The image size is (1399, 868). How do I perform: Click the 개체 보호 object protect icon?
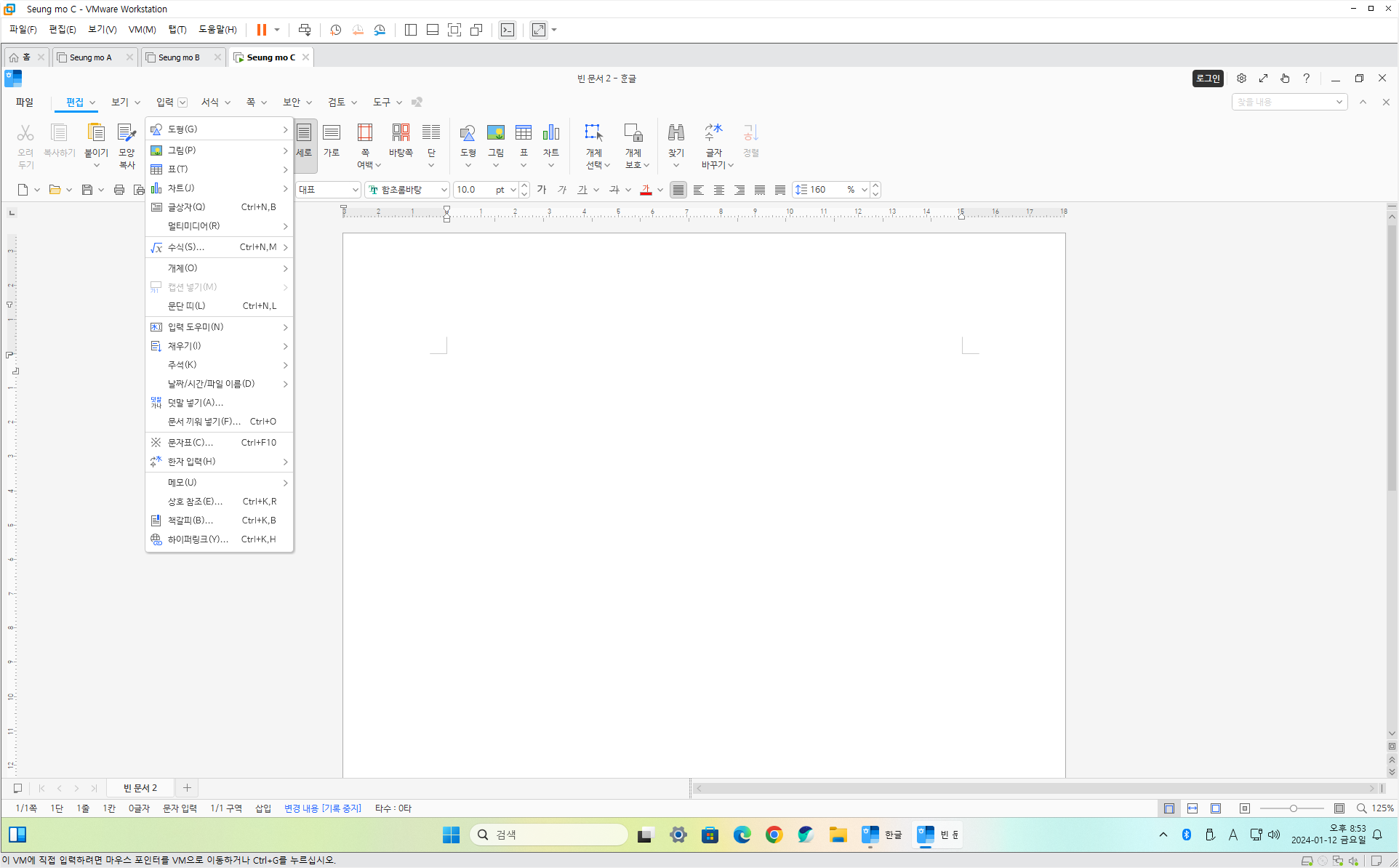[x=633, y=134]
